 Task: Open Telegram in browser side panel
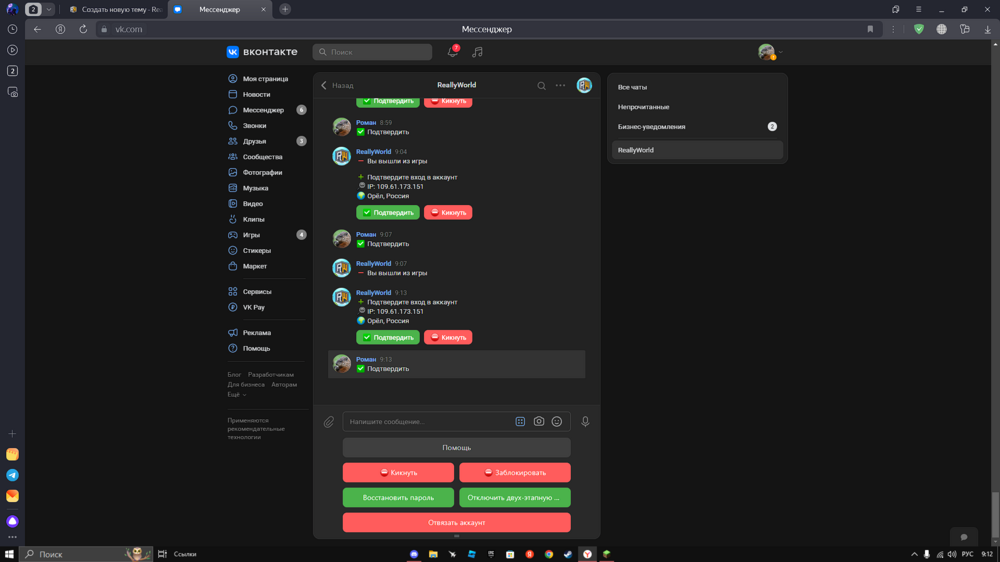click(x=12, y=475)
